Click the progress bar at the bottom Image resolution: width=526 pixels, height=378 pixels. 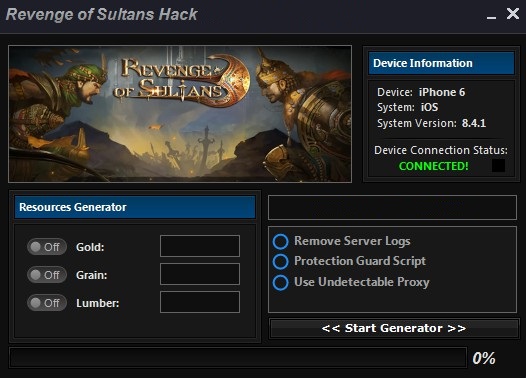tap(238, 358)
